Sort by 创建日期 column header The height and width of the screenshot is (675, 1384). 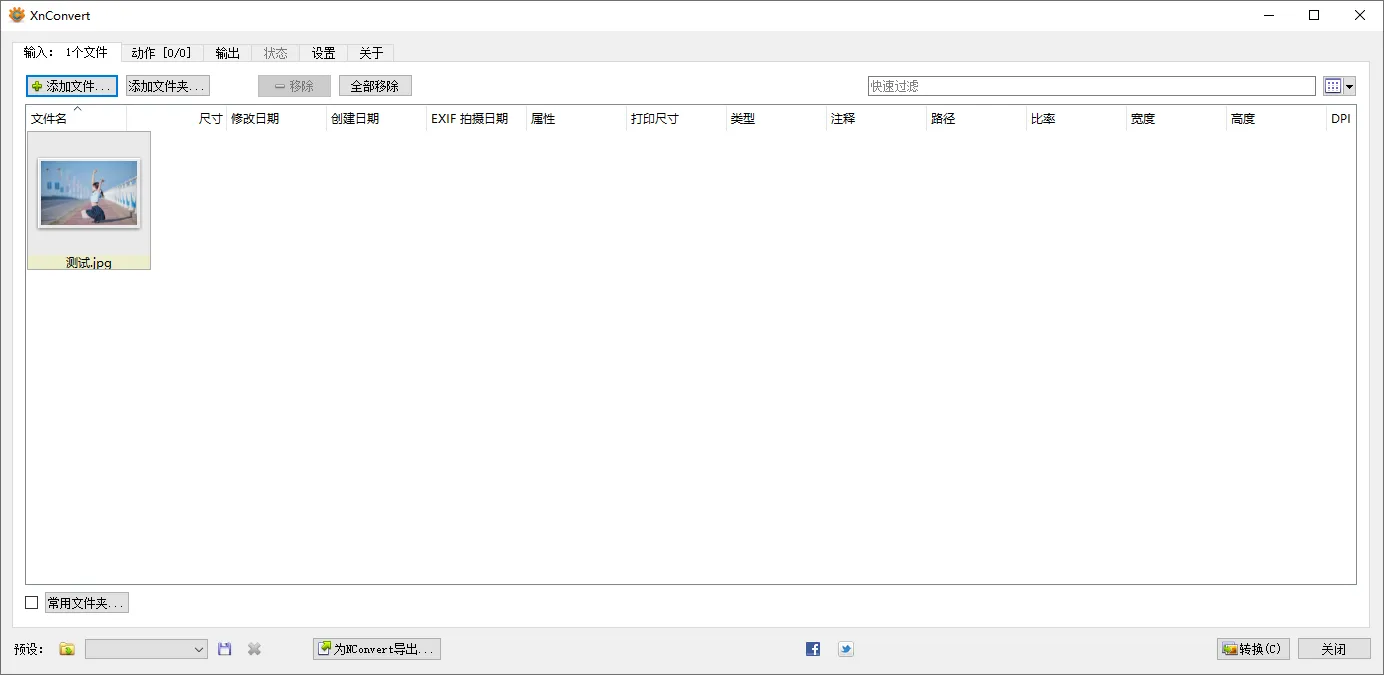tap(376, 118)
